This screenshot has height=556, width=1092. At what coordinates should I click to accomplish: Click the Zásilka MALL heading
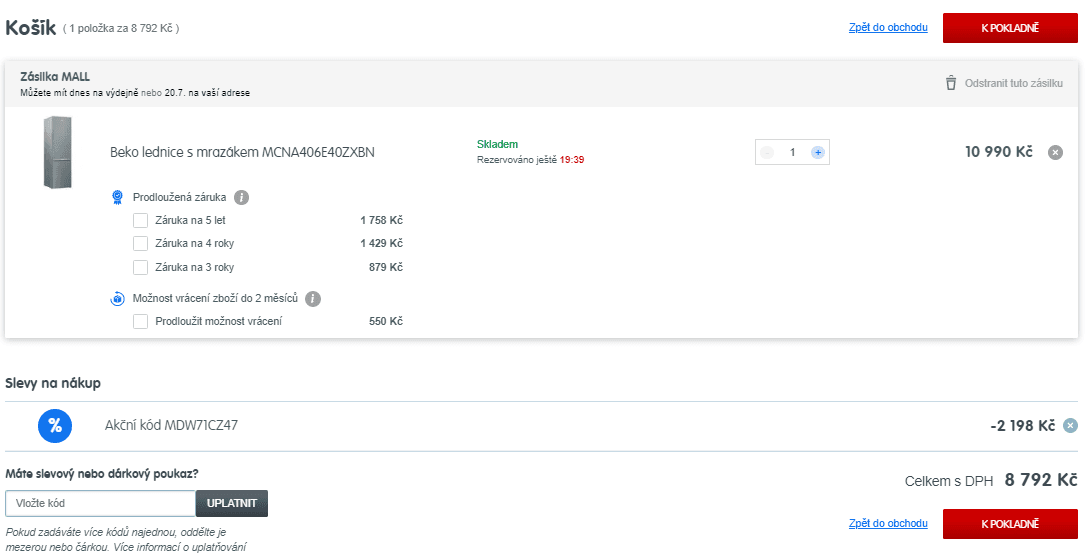coord(55,77)
